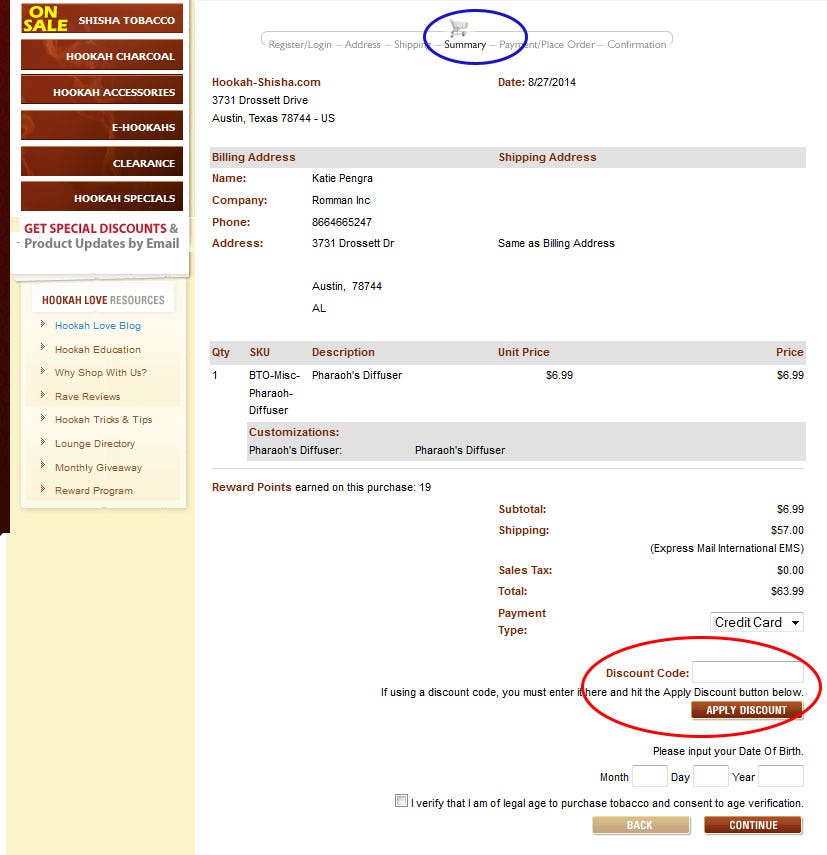
Task: Open the Hookah Love Blog link
Action: coord(98,326)
